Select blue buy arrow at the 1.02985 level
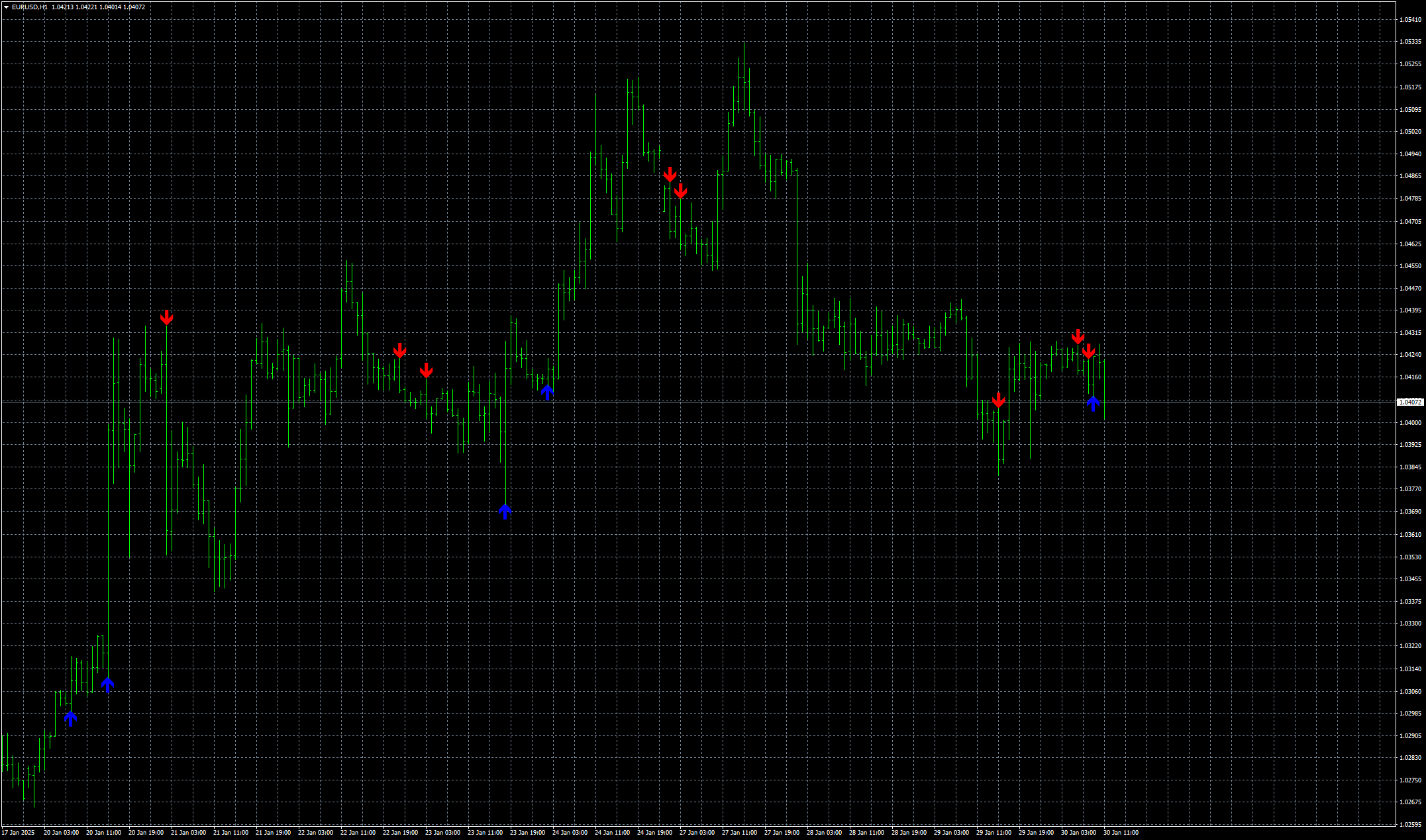The height and width of the screenshot is (840, 1426). pyautogui.click(x=71, y=719)
